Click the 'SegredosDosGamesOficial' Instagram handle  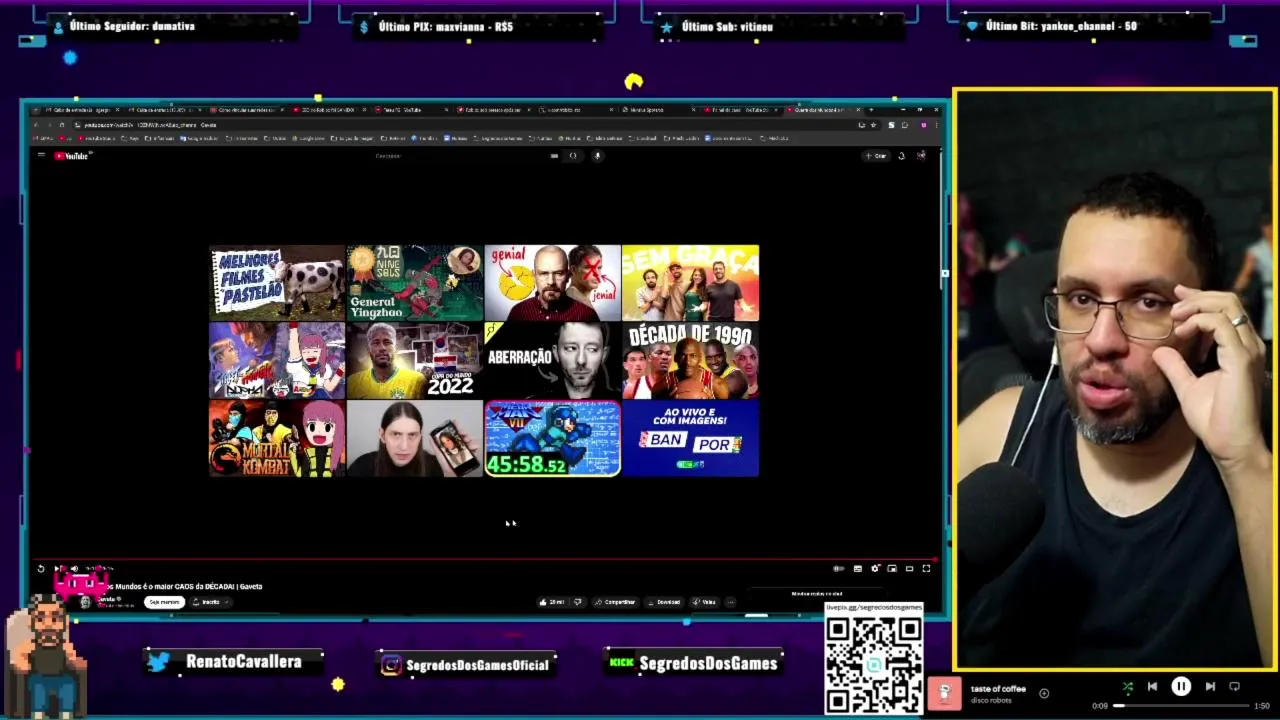pos(478,665)
